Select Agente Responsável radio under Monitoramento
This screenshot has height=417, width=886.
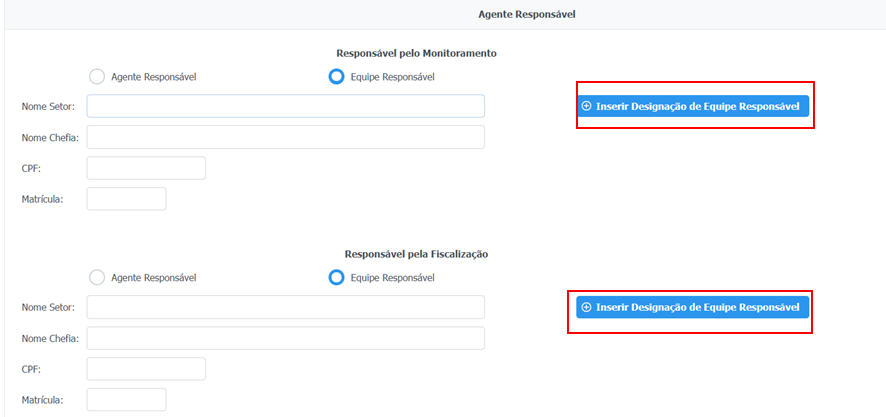coord(97,77)
